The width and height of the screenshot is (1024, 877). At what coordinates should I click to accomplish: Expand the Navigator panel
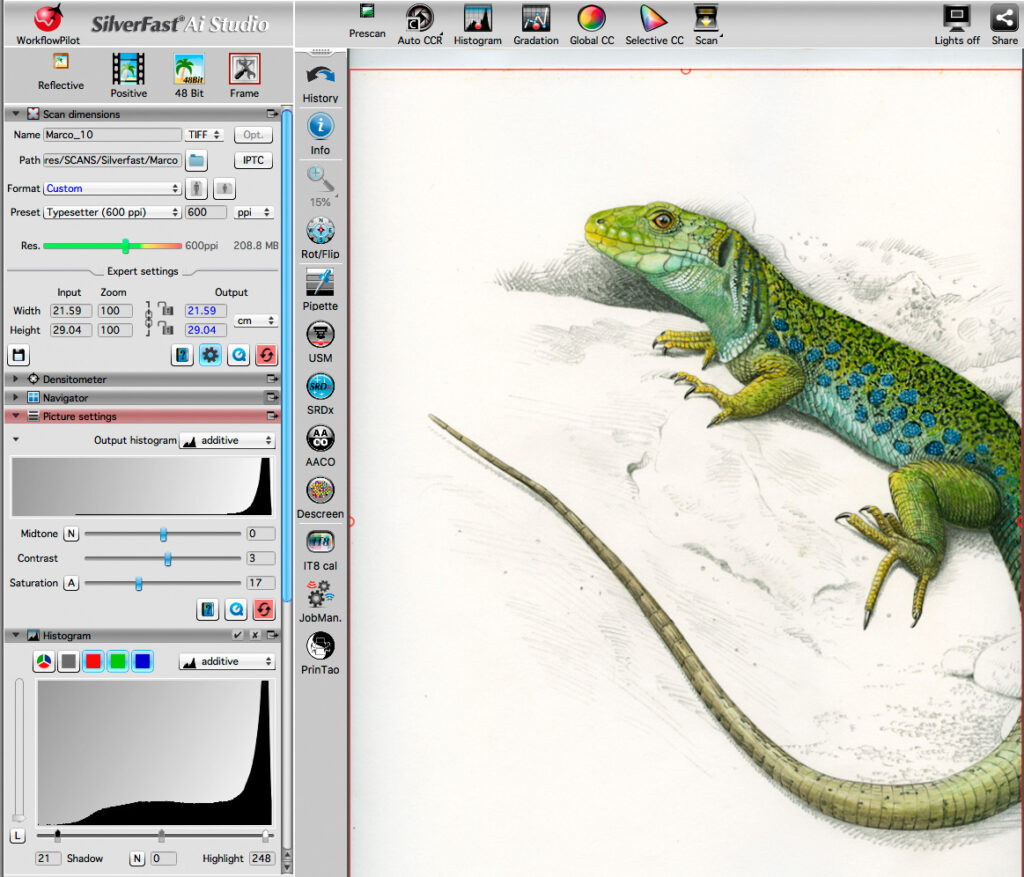(15, 398)
